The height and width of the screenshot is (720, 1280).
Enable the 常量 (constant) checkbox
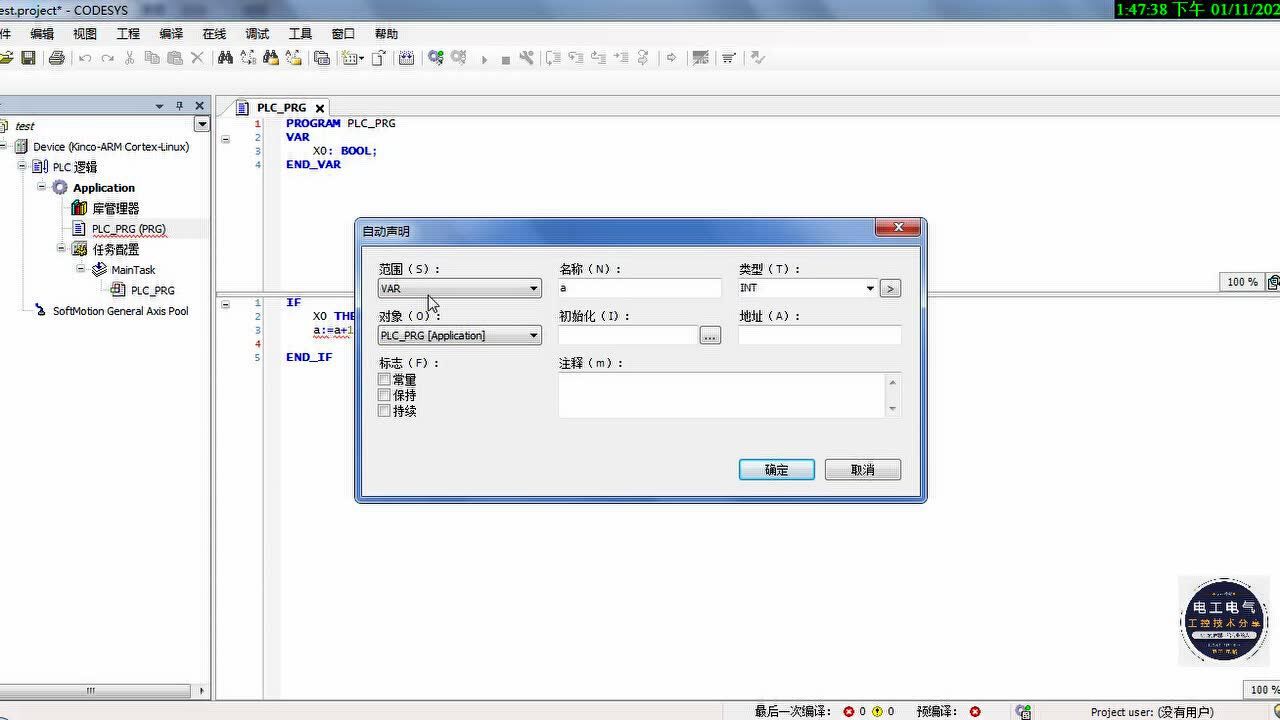click(x=384, y=379)
